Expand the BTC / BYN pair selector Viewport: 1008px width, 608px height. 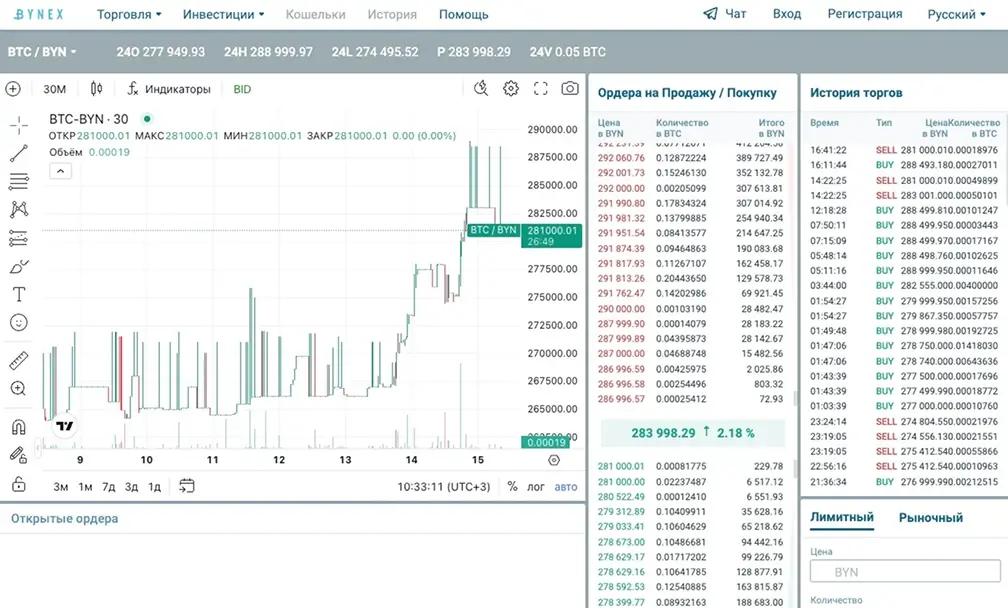click(42, 52)
